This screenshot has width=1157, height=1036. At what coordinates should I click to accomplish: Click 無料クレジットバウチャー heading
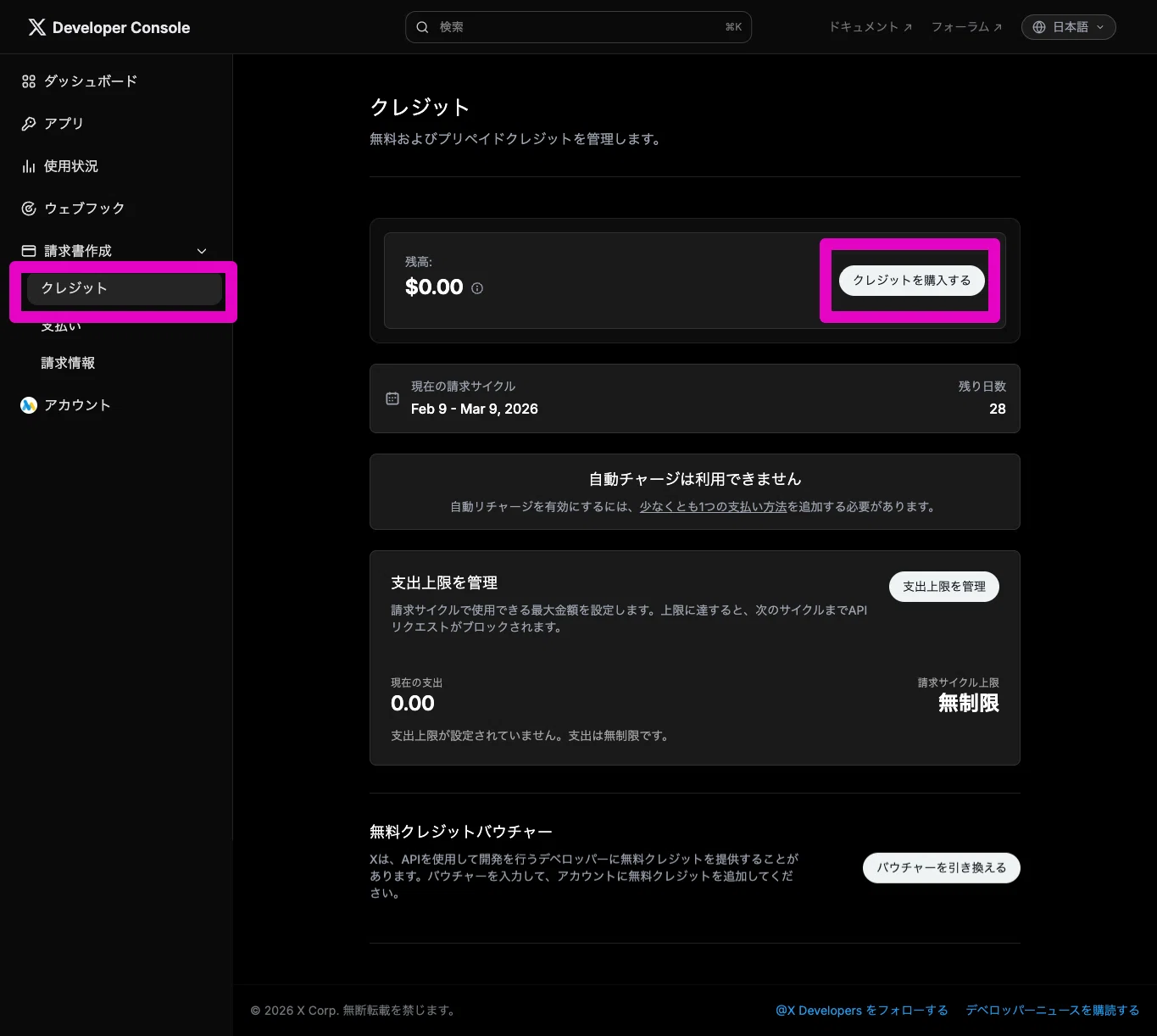coord(461,832)
